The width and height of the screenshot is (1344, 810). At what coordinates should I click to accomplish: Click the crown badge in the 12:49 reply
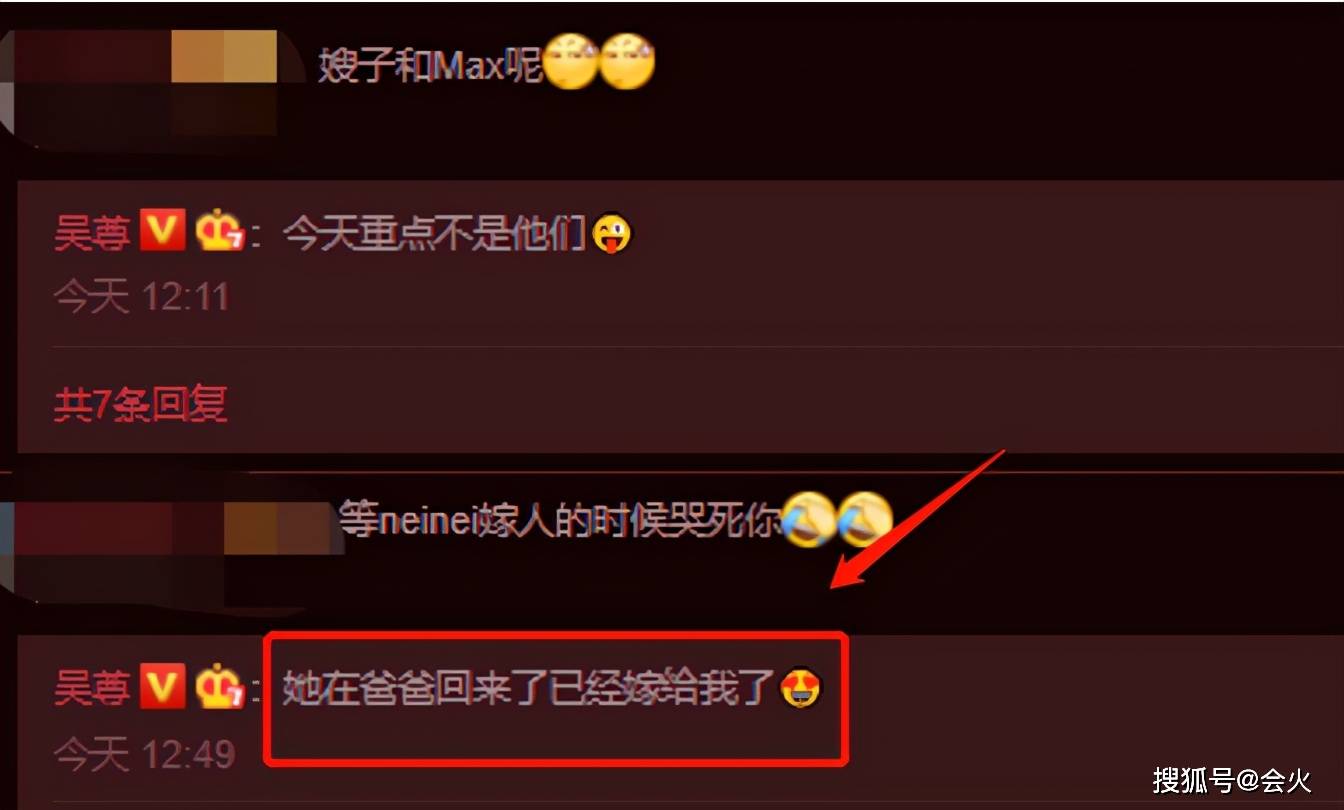tap(220, 688)
